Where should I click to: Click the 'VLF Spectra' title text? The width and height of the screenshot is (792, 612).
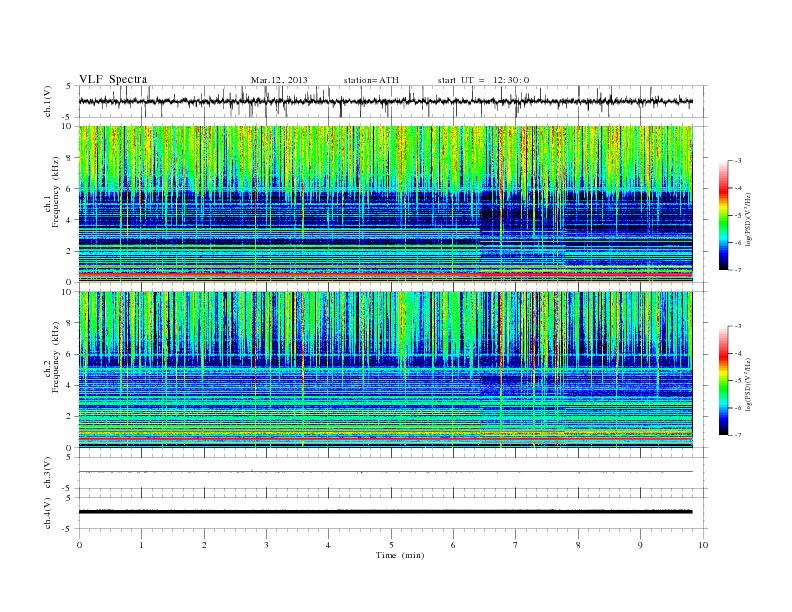coord(113,79)
